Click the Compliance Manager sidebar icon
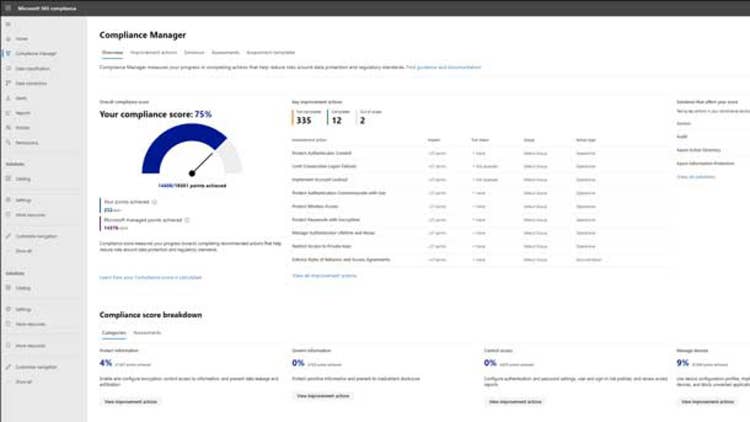The image size is (750, 422). point(7,53)
